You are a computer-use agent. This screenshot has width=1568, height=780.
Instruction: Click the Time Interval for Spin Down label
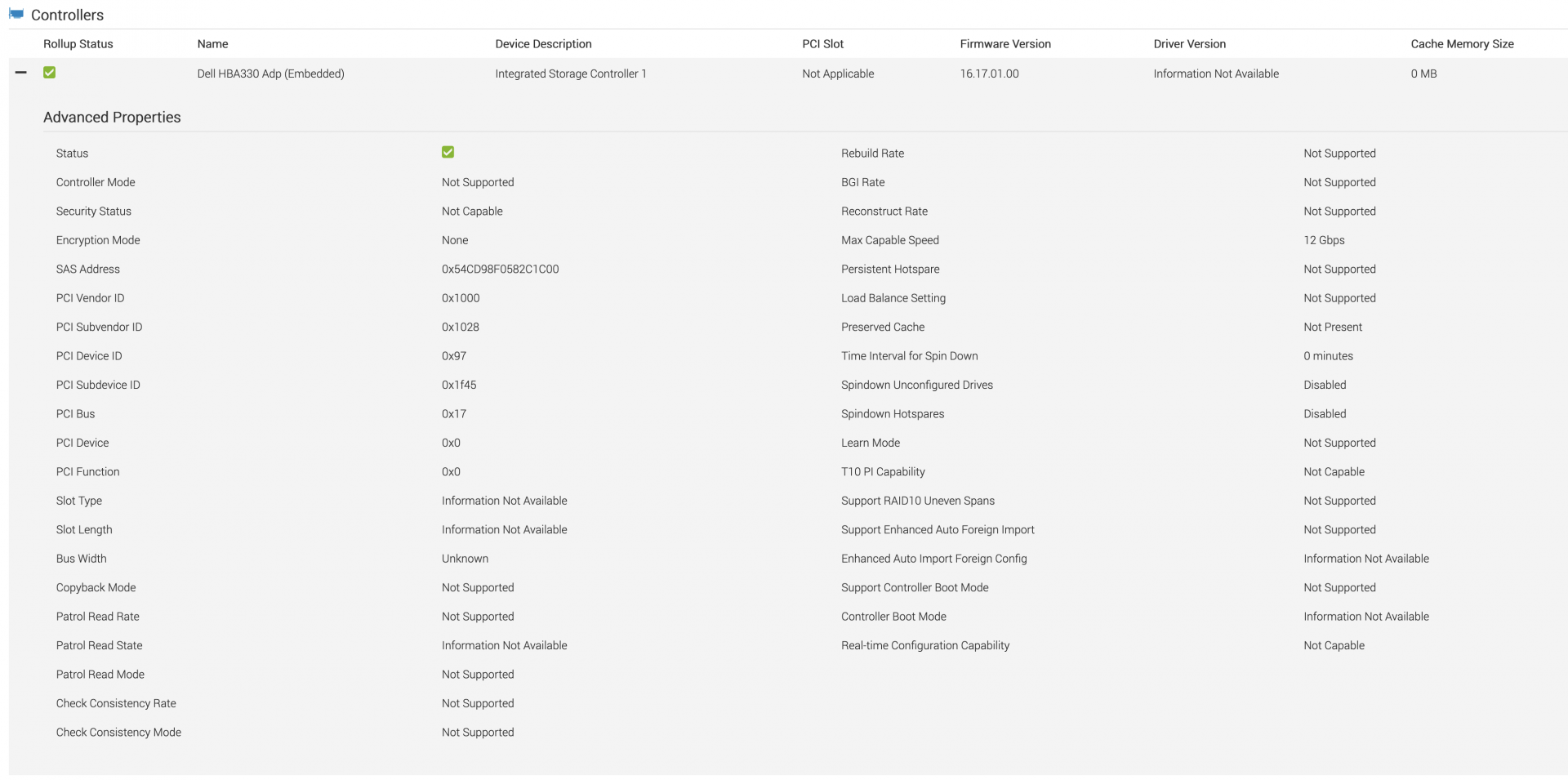tap(909, 356)
